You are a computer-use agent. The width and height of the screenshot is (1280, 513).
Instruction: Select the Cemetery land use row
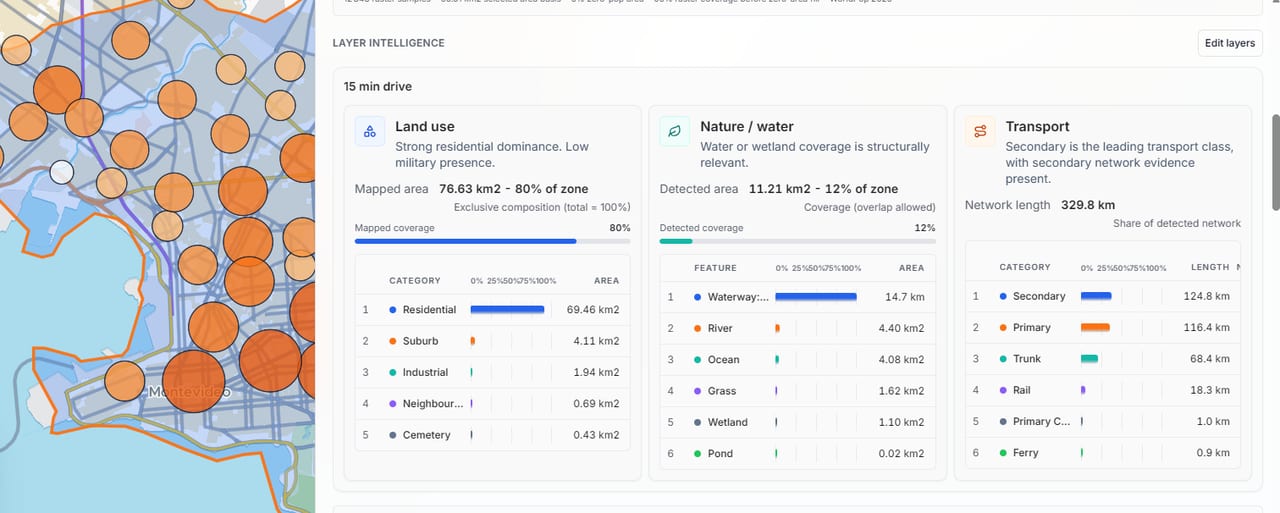(493, 435)
